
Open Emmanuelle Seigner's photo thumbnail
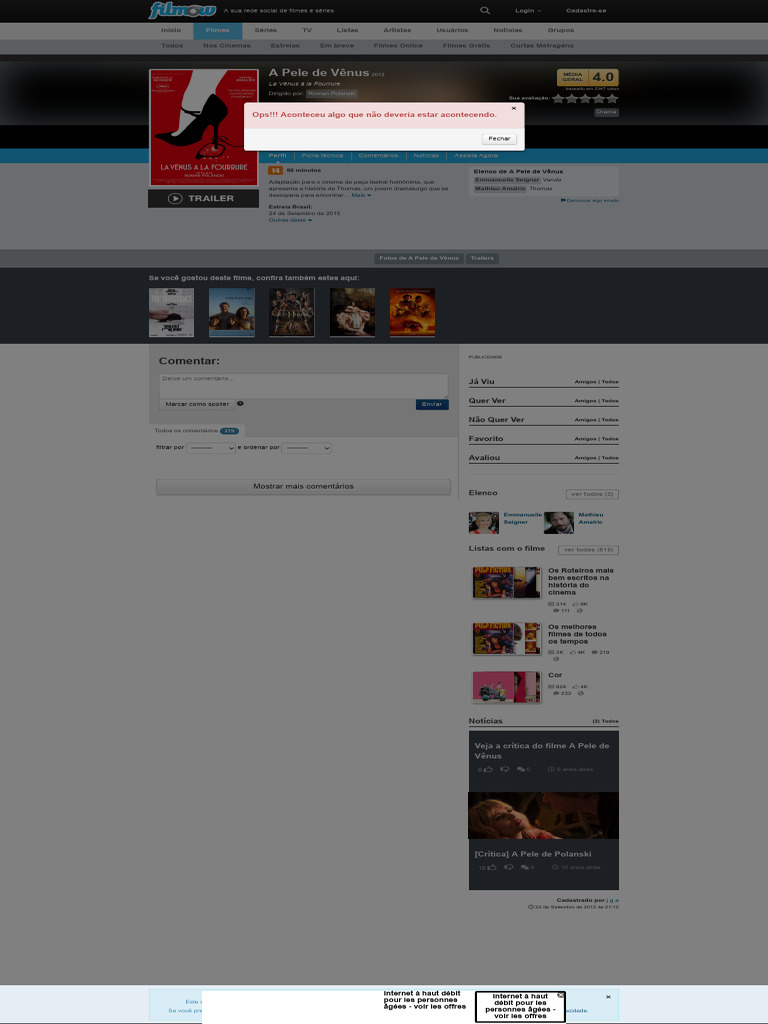[483, 522]
